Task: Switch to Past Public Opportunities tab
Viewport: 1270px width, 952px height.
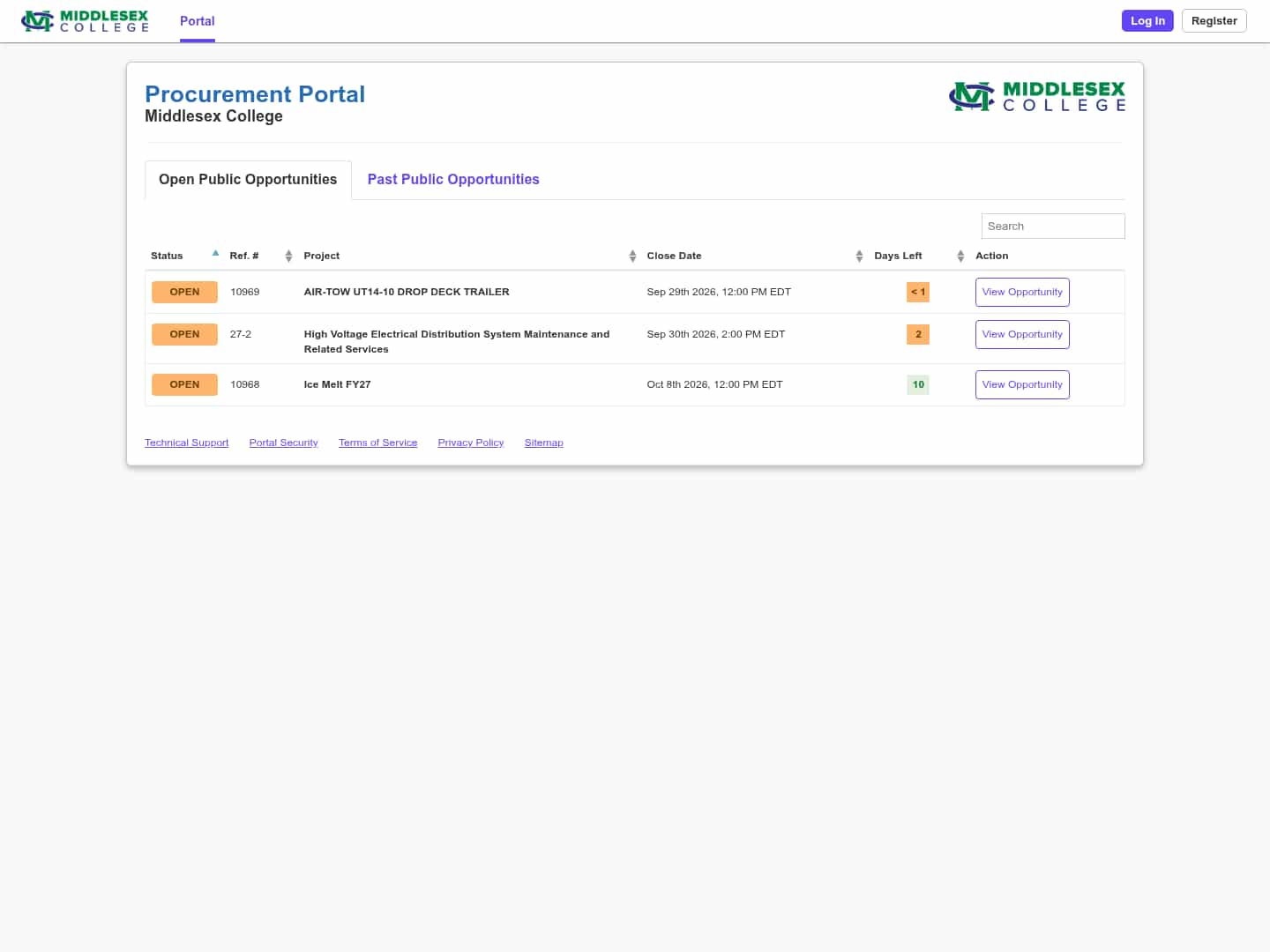Action: pos(453,180)
